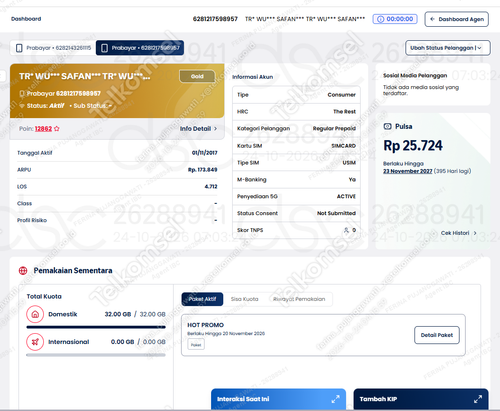Click the M-Banking value Ya
500x411 pixels.
tap(352, 180)
